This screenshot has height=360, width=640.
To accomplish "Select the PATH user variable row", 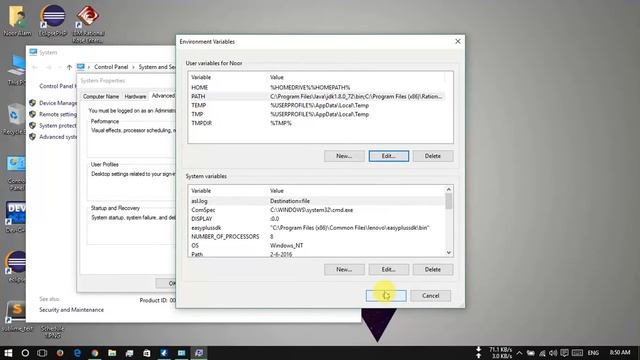I will pos(316,96).
